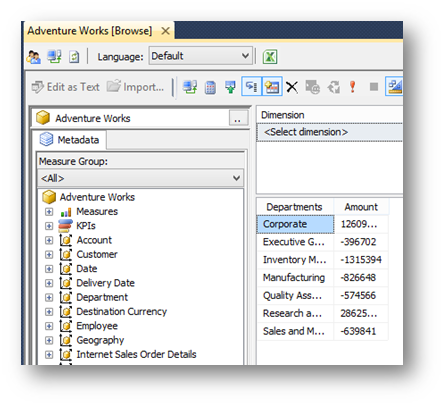Toggle the Auto Execute icon
Screen dimensions: 445x407
[251, 87]
